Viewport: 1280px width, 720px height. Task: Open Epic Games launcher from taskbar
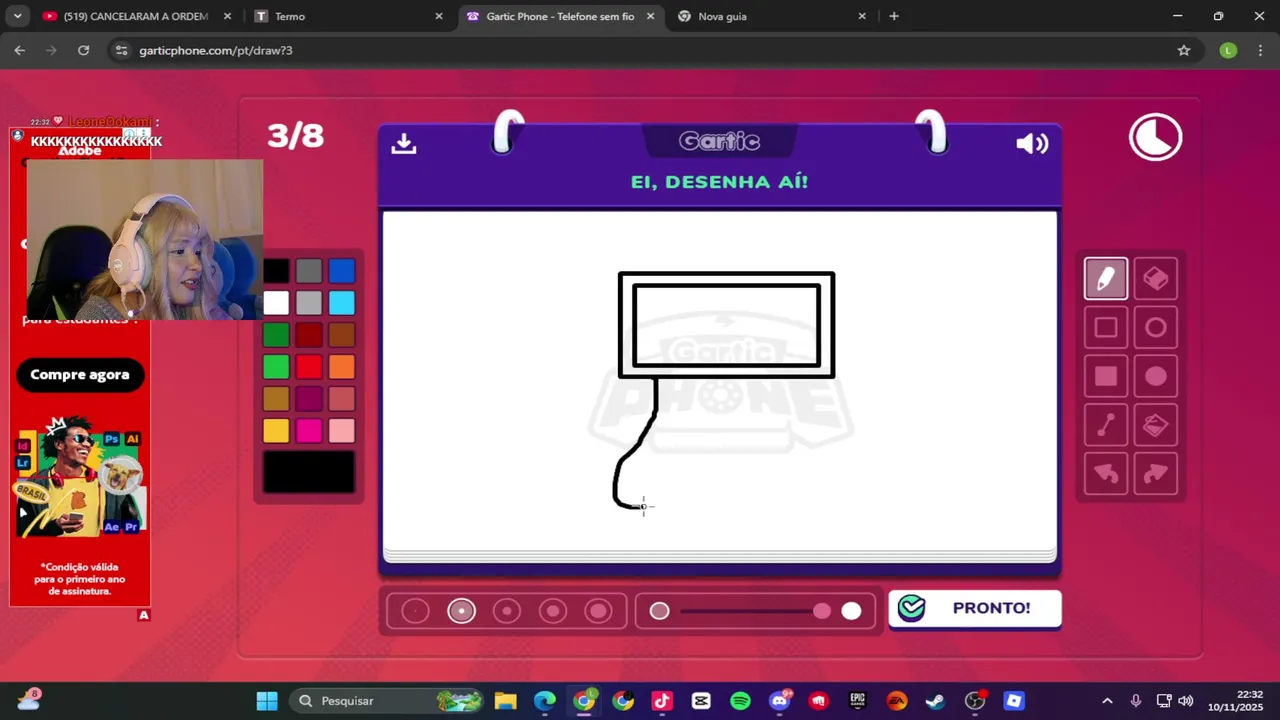coord(858,701)
